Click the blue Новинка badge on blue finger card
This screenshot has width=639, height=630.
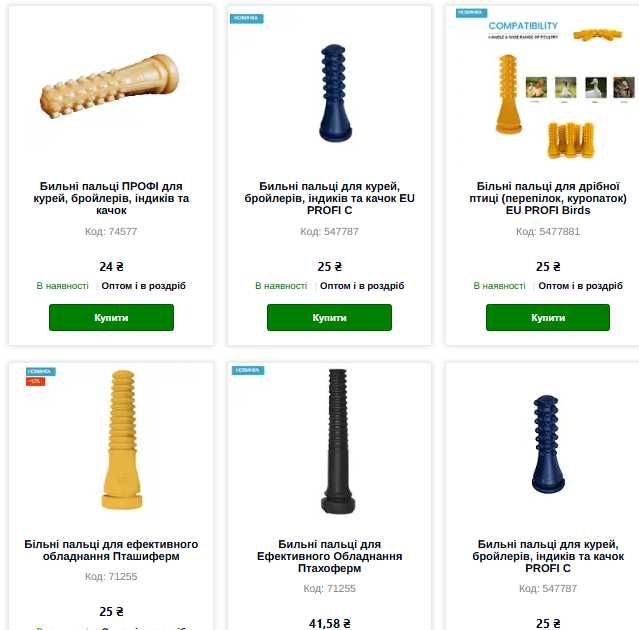[x=247, y=18]
